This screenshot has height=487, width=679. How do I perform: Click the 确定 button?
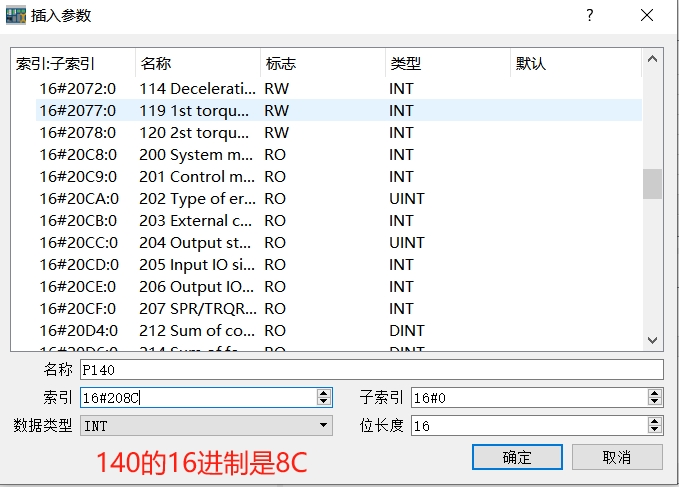click(x=517, y=457)
